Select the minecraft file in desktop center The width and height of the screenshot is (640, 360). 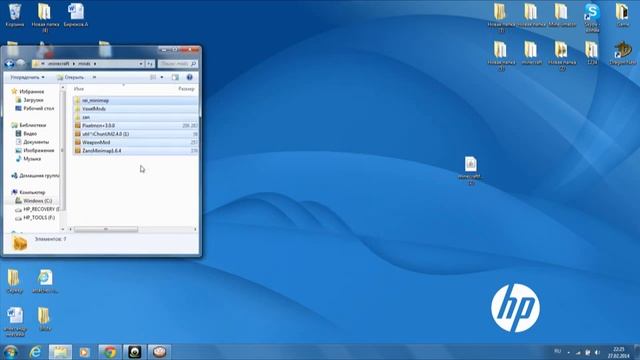tap(470, 171)
